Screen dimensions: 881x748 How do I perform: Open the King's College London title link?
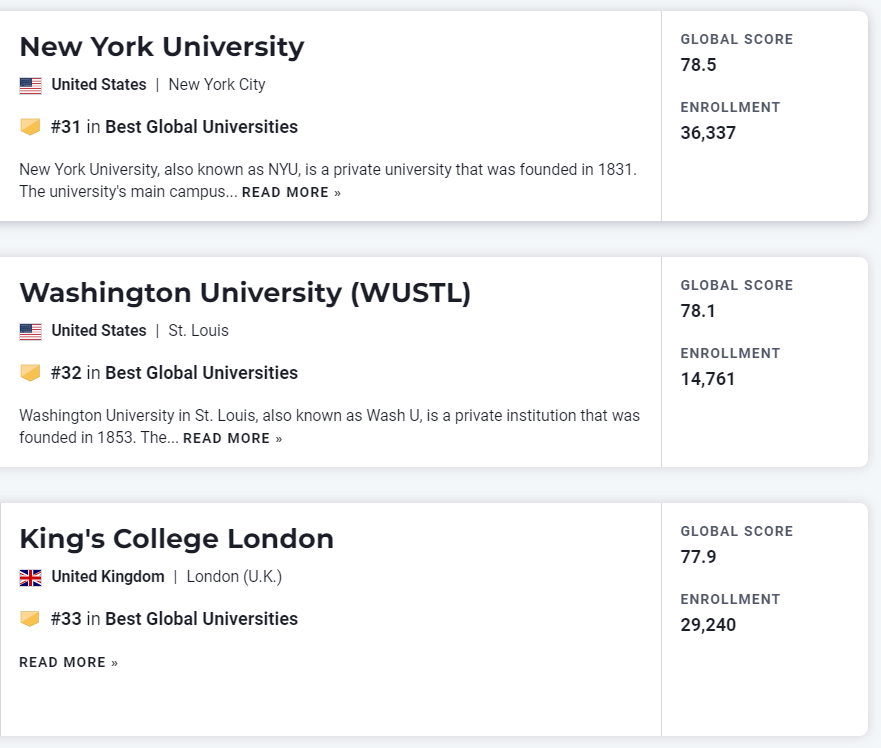176,539
